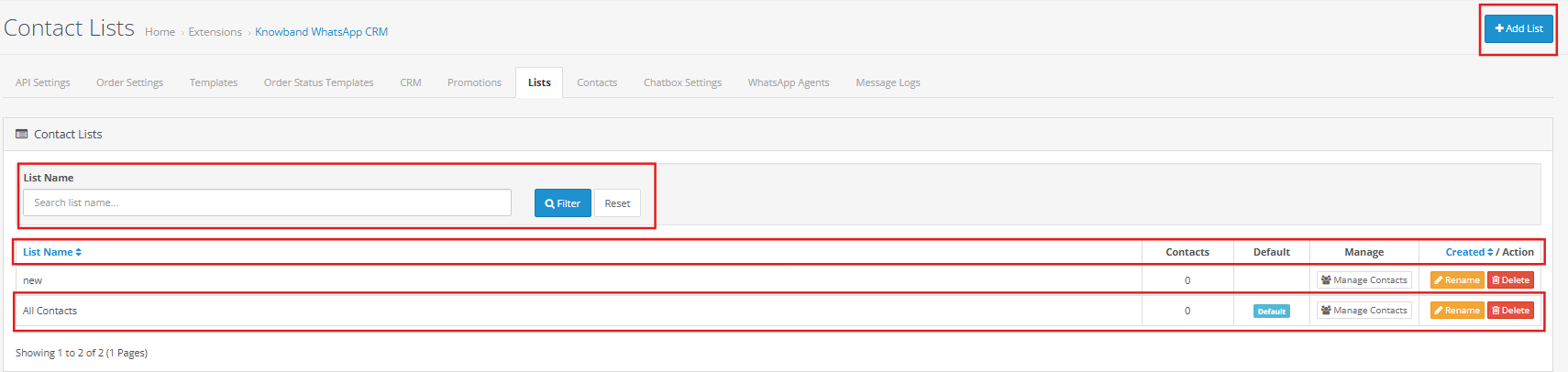Delete the new list

pos(1510,280)
